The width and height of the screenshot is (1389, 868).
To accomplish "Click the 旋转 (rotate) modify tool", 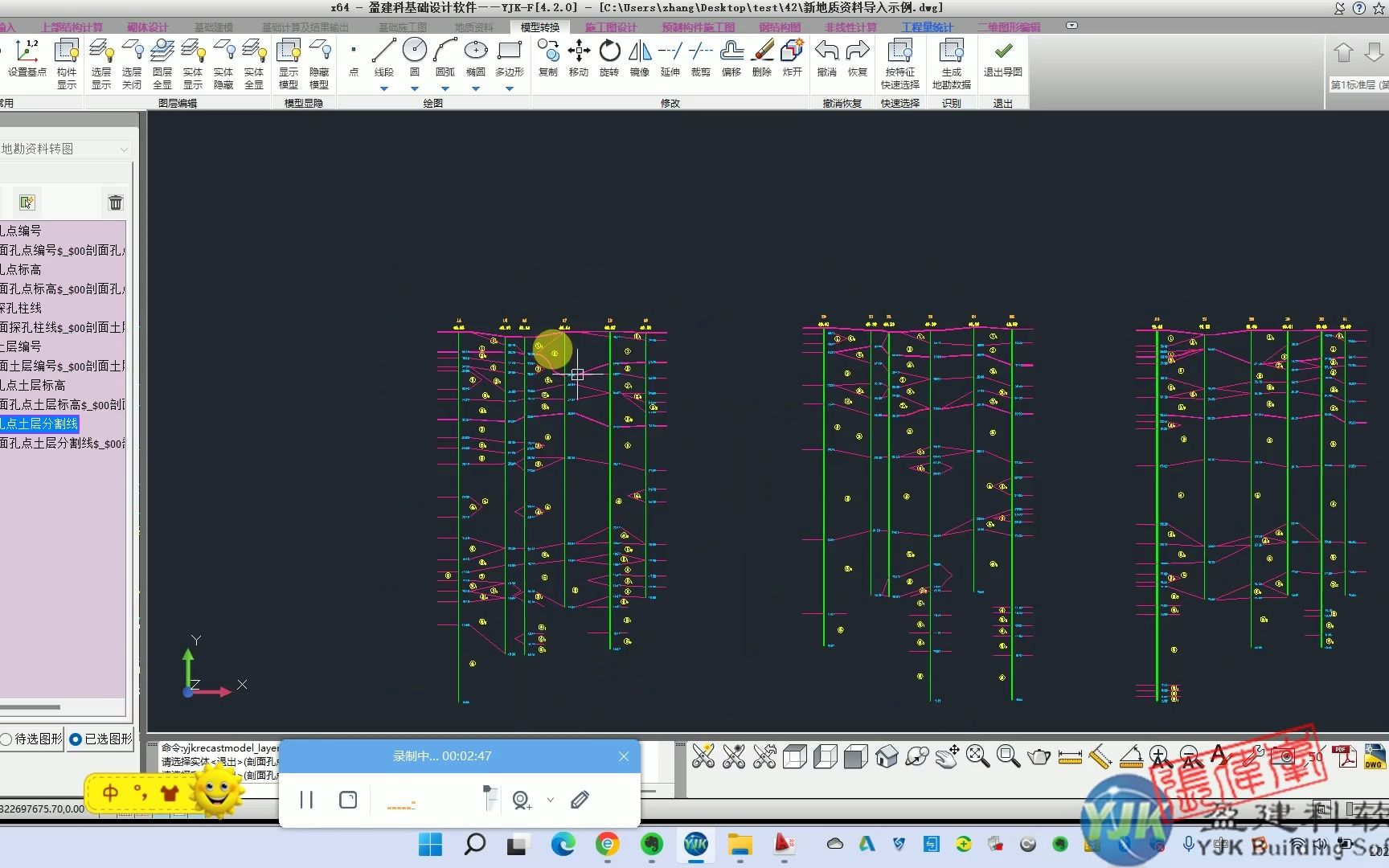I will pyautogui.click(x=609, y=59).
